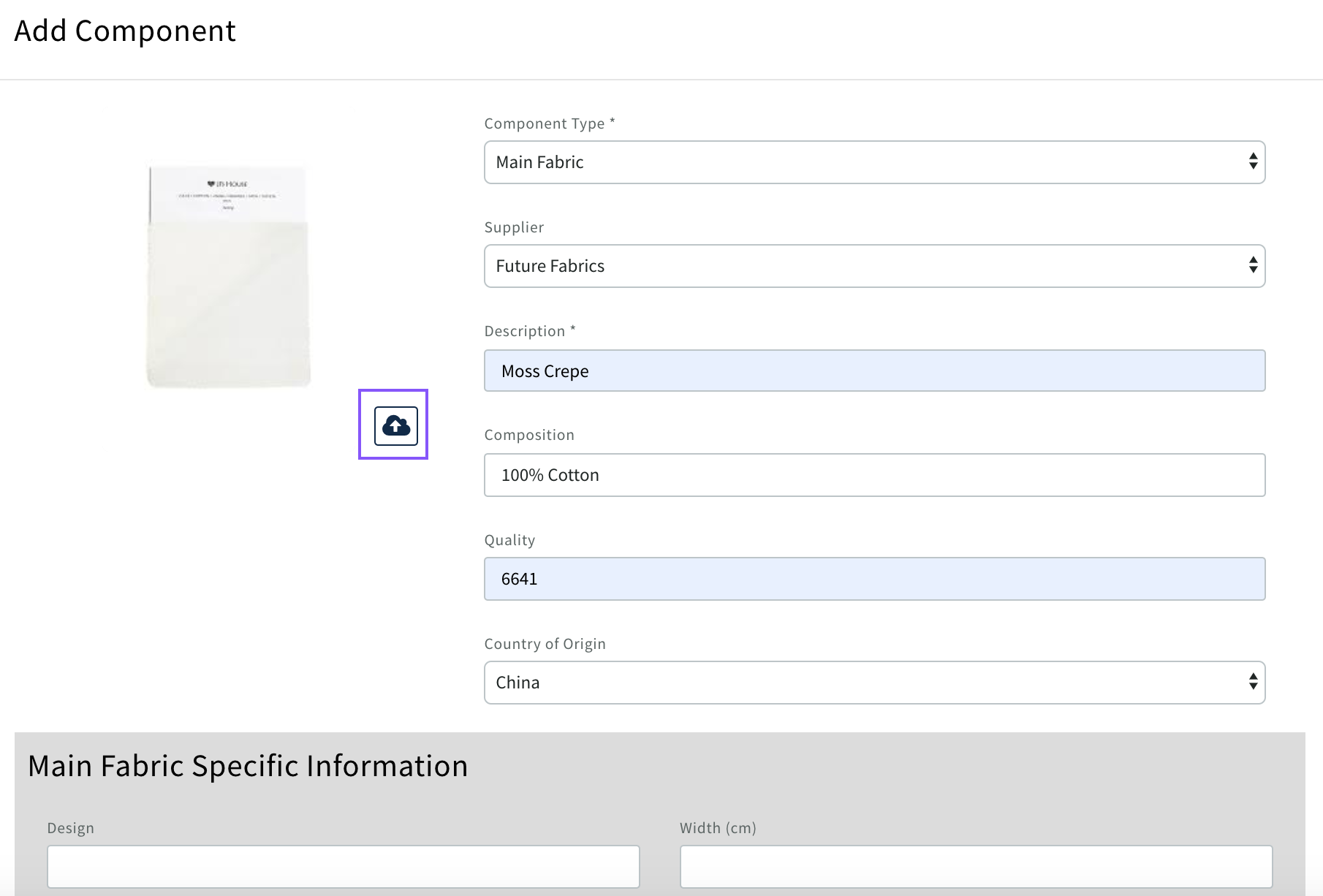This screenshot has height=896, width=1323.
Task: Focus the Design input field
Action: 344,866
